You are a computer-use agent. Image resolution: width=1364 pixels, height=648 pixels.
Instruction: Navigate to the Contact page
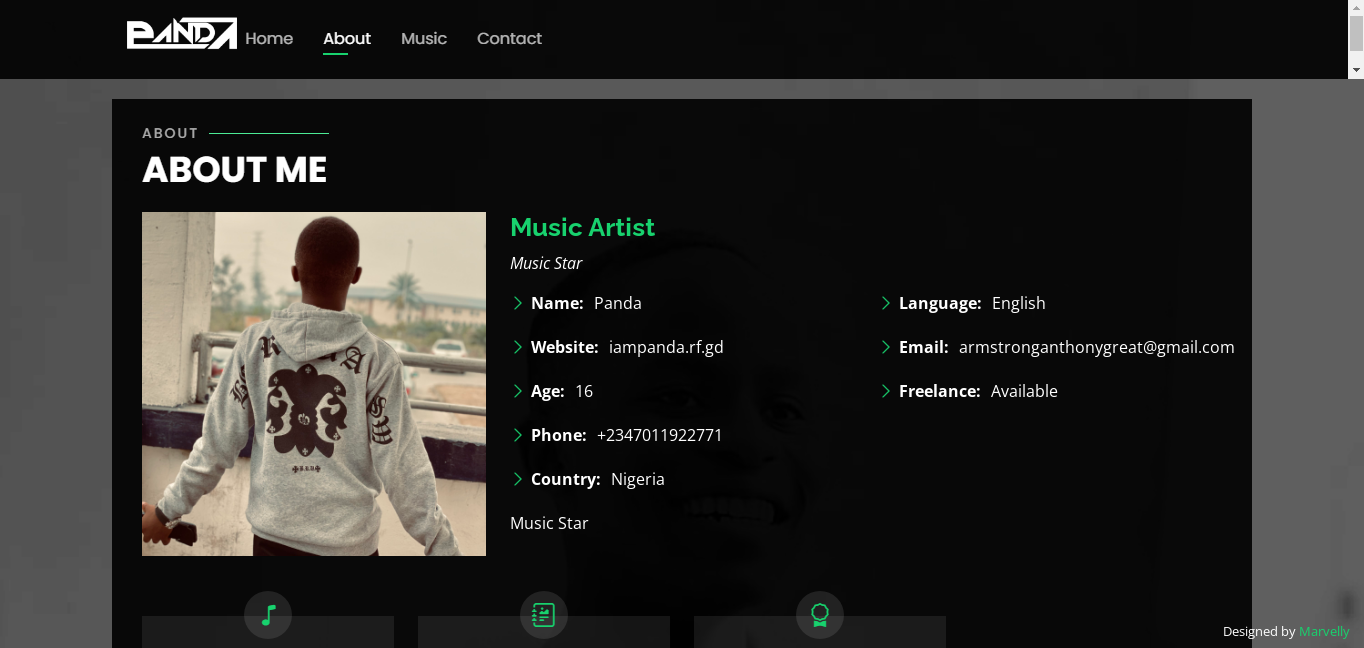coord(509,39)
